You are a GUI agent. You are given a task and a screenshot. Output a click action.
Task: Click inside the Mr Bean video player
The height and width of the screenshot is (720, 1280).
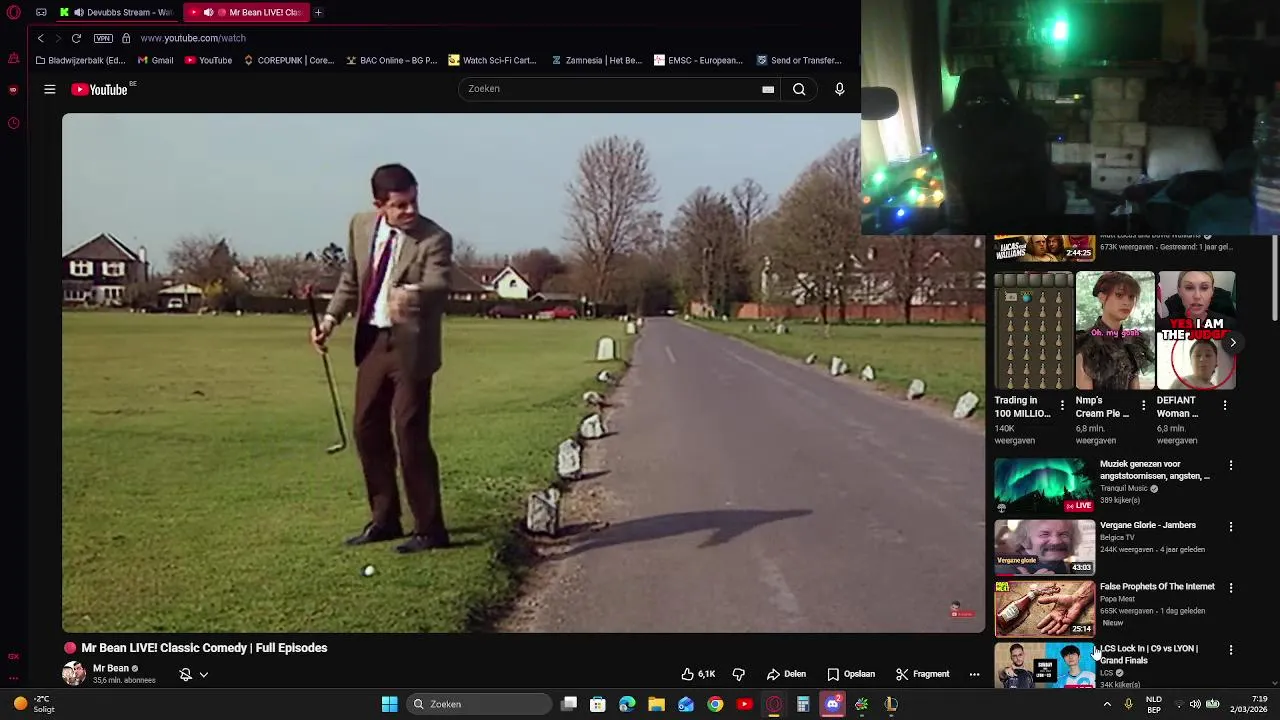coord(523,373)
